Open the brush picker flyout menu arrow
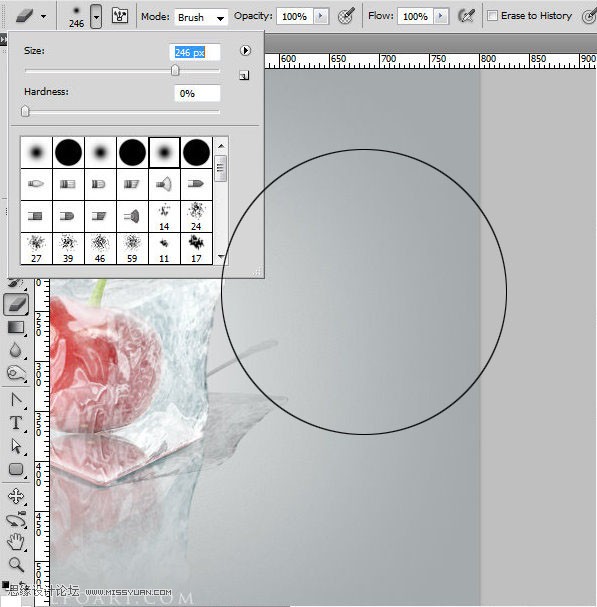 [245, 50]
